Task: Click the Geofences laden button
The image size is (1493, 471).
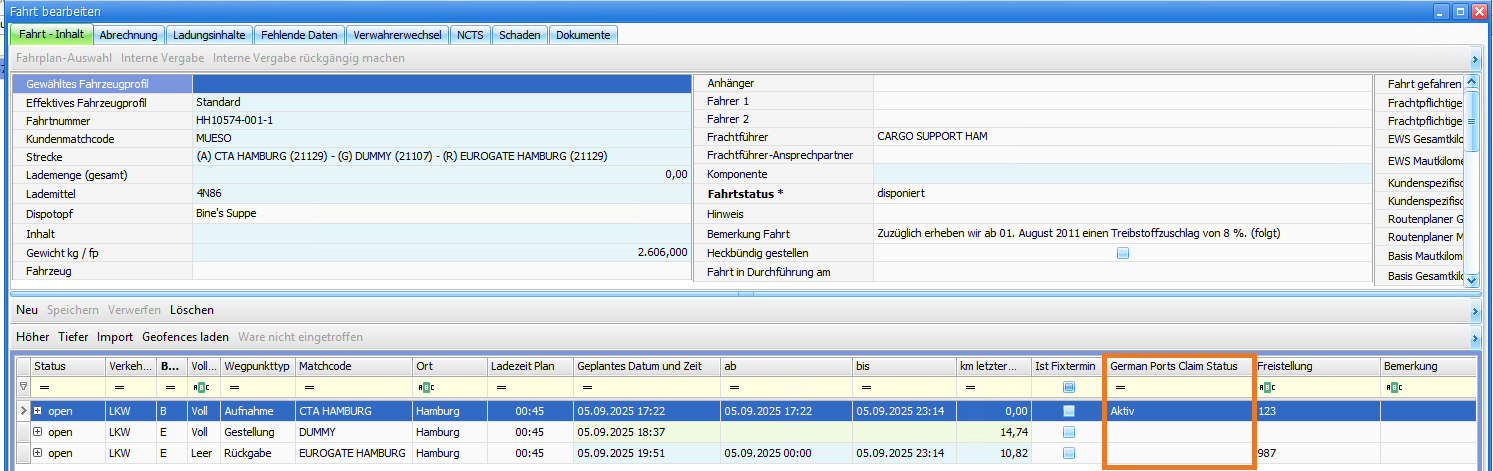Action: pos(185,337)
